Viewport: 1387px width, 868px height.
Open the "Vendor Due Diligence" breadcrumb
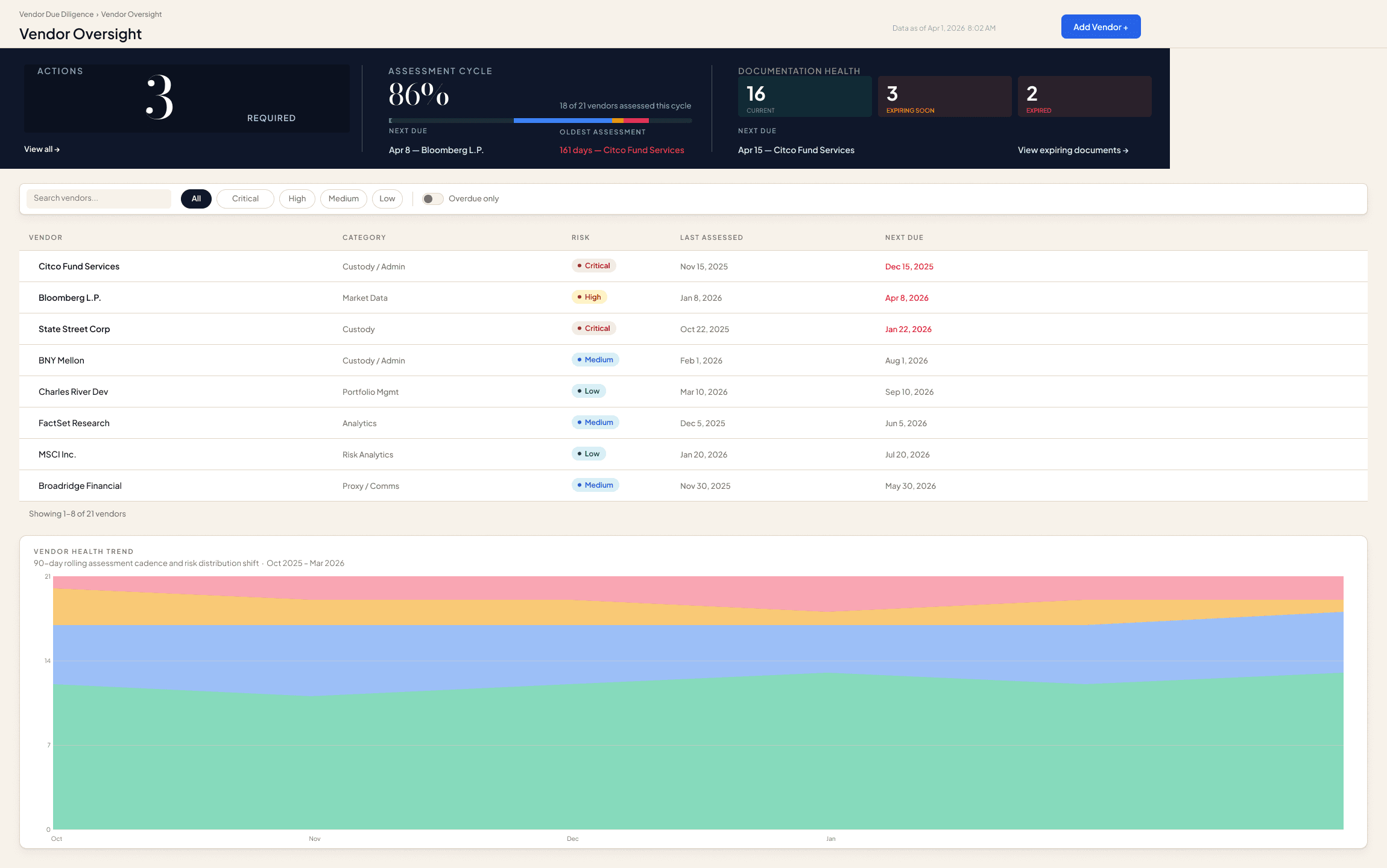56,14
